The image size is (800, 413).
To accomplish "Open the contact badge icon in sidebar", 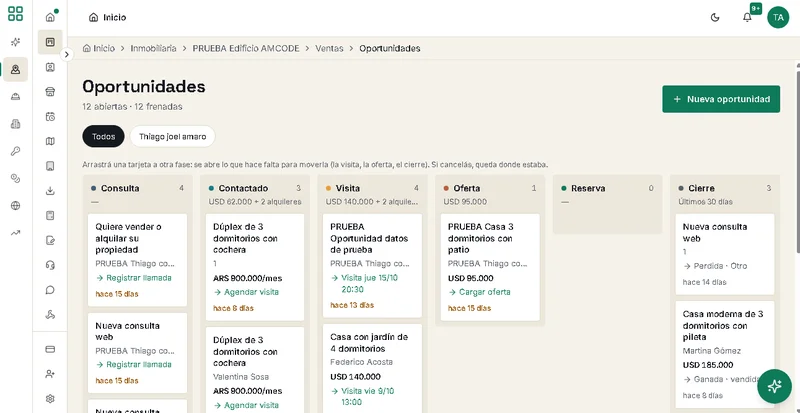I will pyautogui.click(x=50, y=67).
